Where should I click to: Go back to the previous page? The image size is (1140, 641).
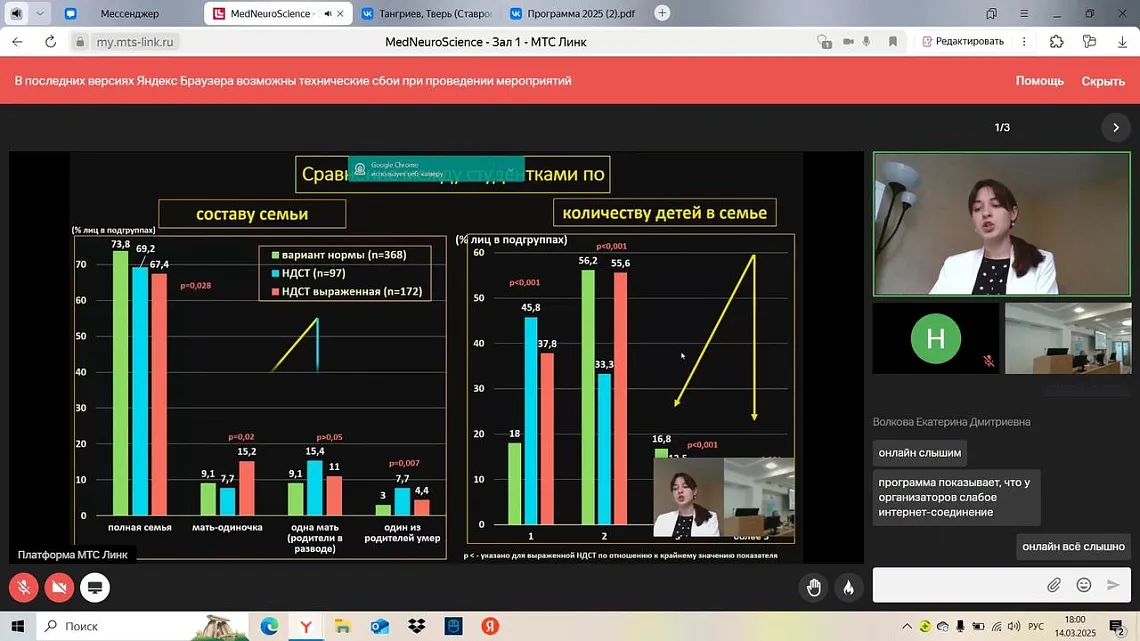coord(17,41)
